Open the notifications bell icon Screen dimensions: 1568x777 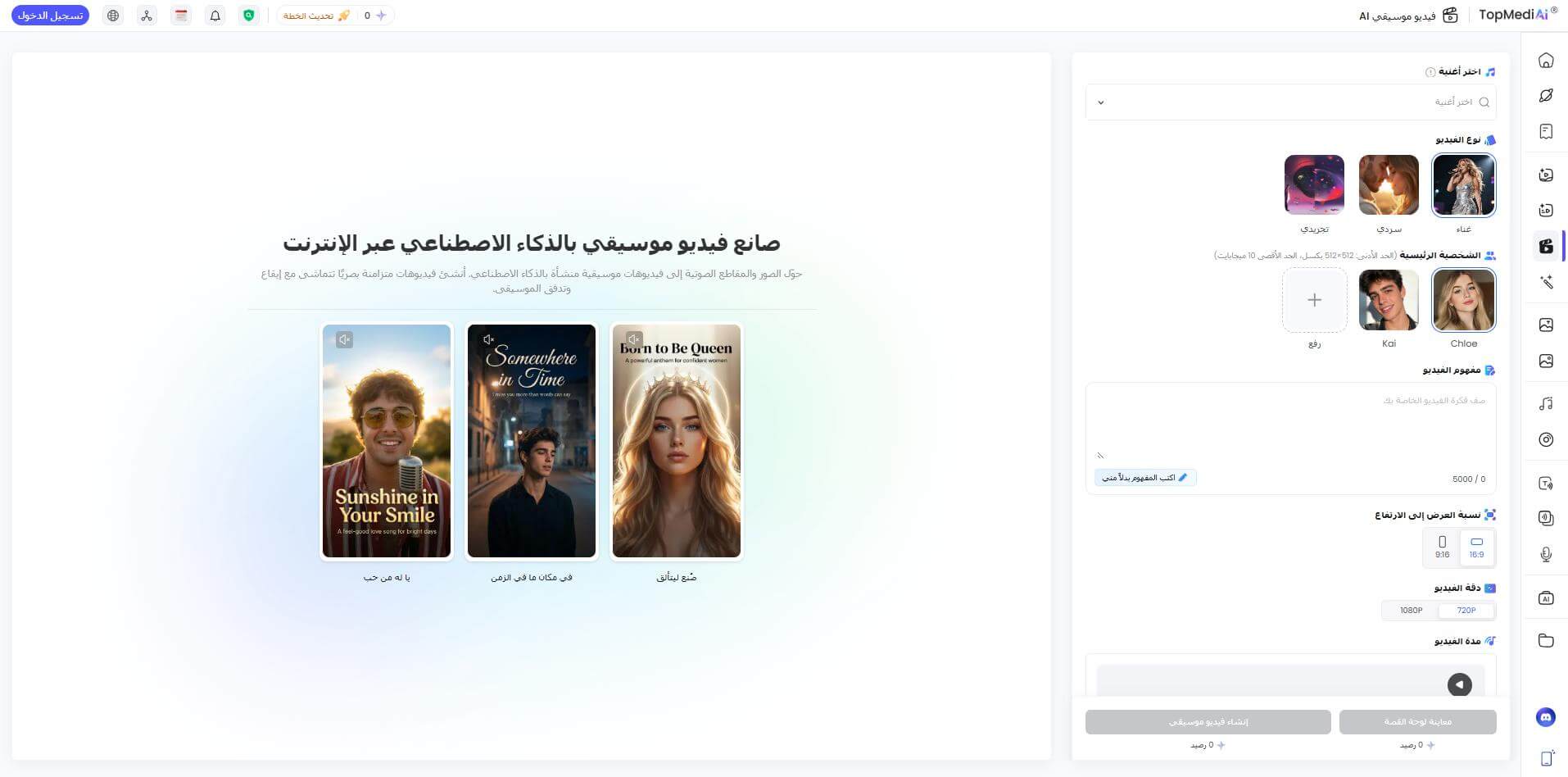tap(215, 16)
